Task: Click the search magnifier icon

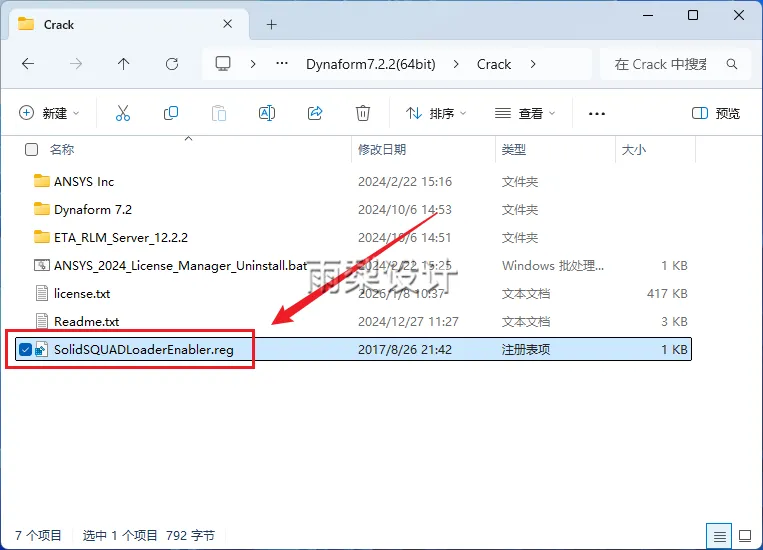Action: click(x=731, y=64)
